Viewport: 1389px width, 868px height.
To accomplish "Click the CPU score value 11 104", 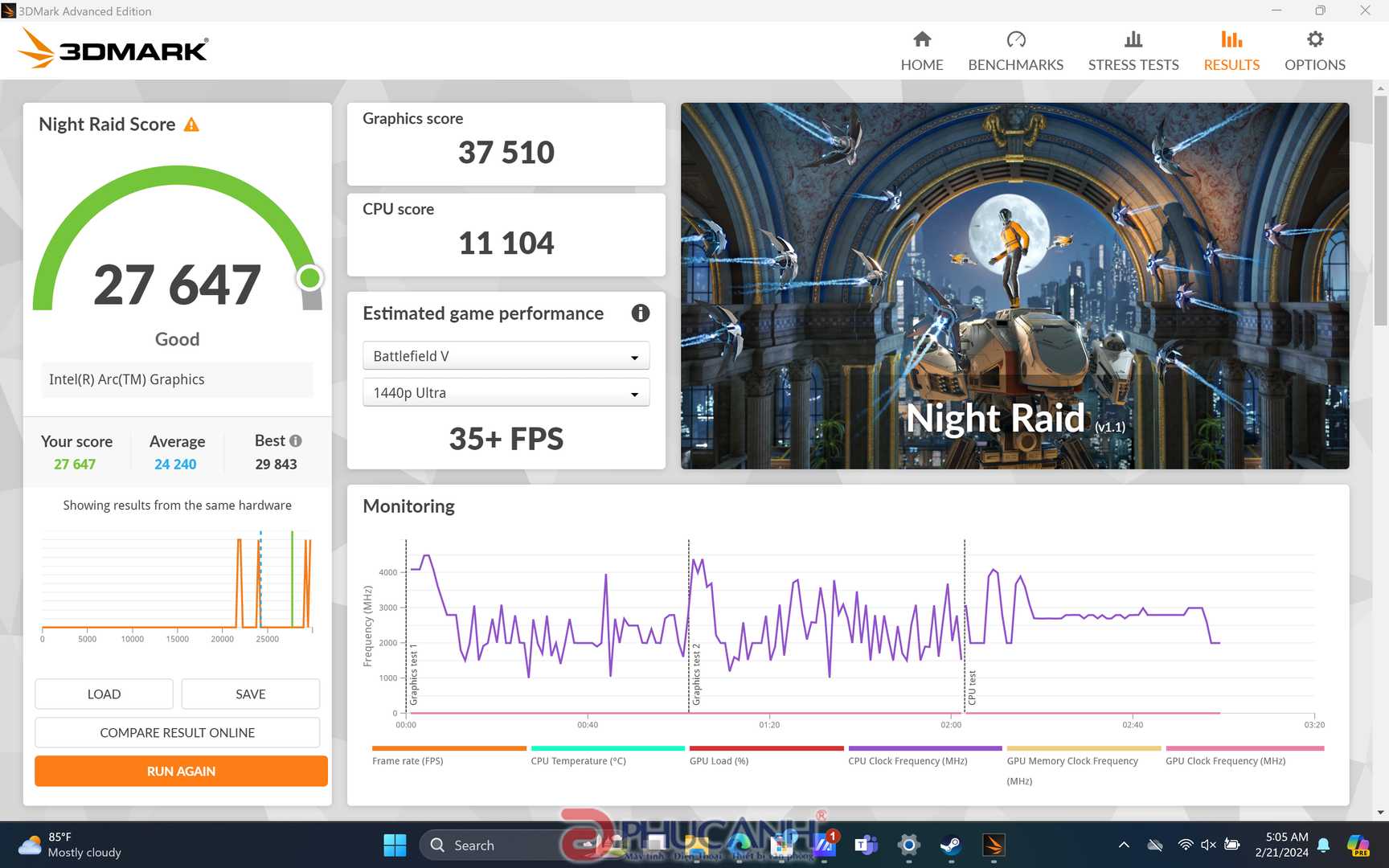I will click(x=506, y=243).
